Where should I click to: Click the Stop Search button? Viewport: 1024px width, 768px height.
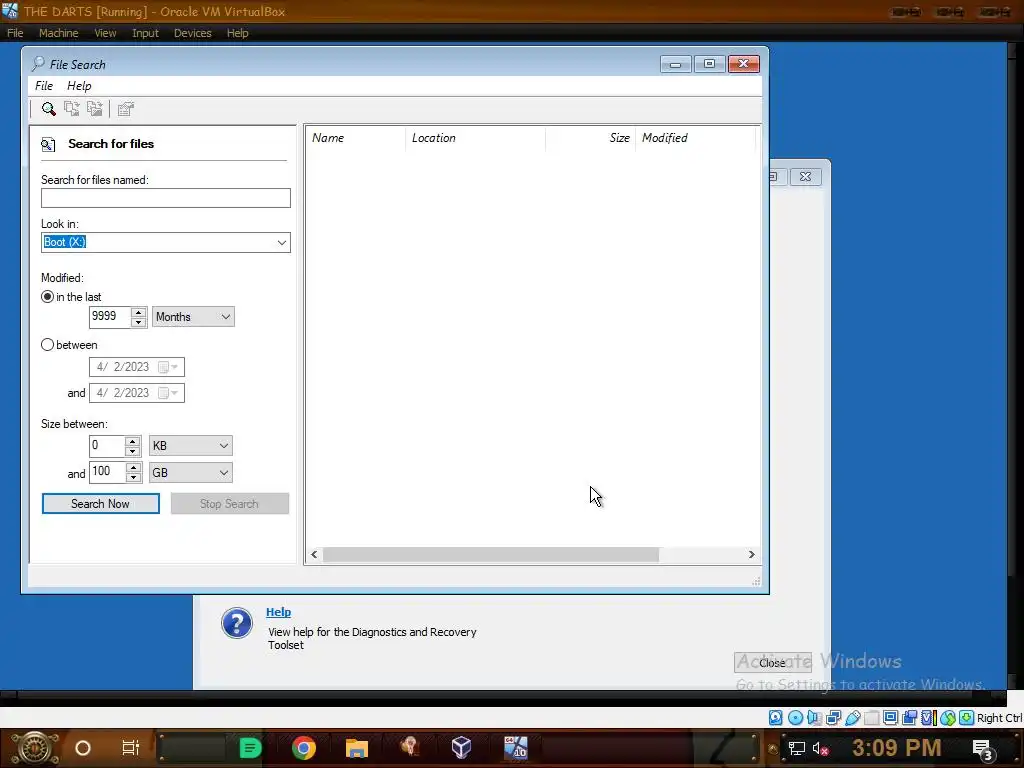[230, 504]
